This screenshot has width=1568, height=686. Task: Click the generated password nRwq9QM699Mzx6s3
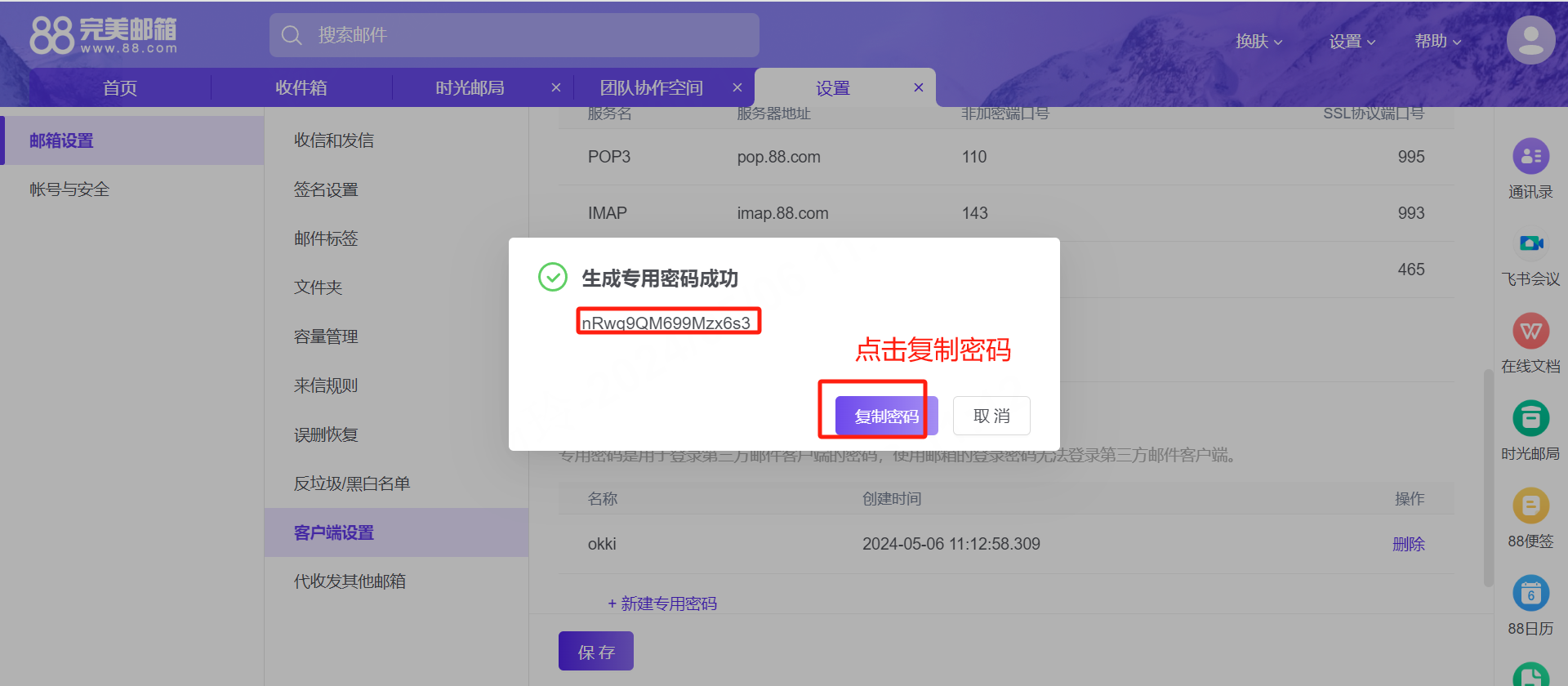click(666, 323)
